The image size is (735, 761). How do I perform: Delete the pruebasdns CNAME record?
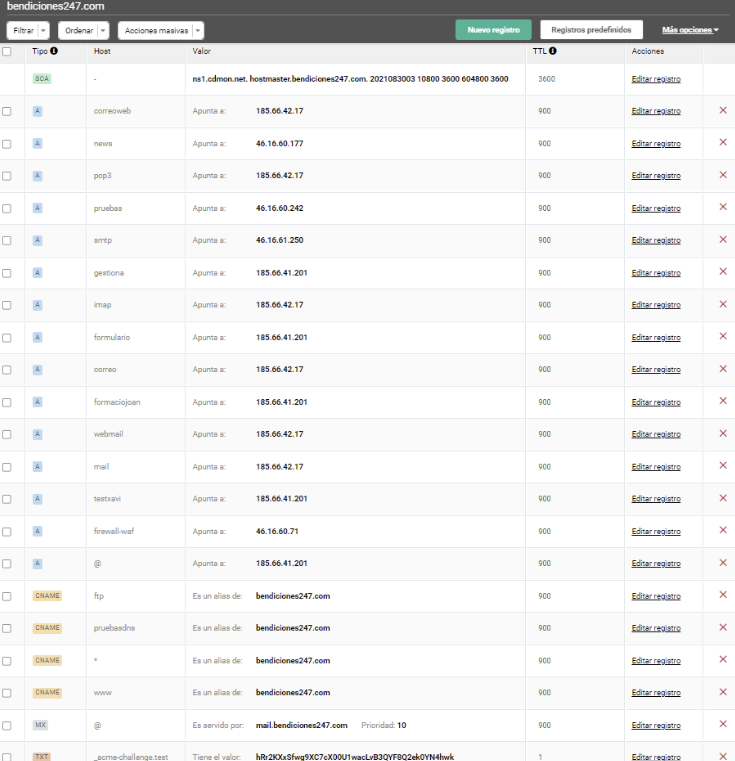click(x=723, y=628)
